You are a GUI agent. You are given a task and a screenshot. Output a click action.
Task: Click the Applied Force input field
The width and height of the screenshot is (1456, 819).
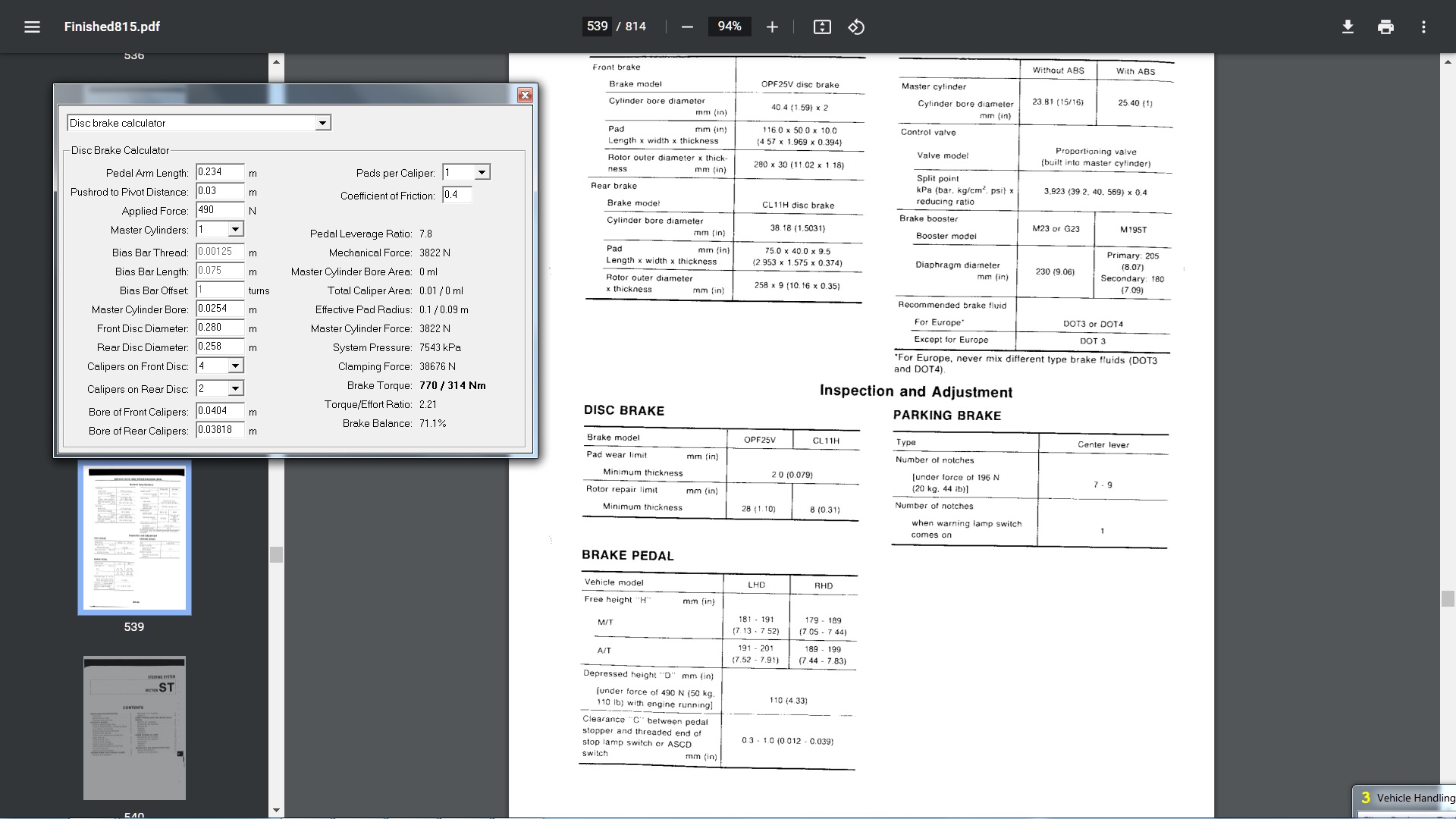(x=220, y=210)
